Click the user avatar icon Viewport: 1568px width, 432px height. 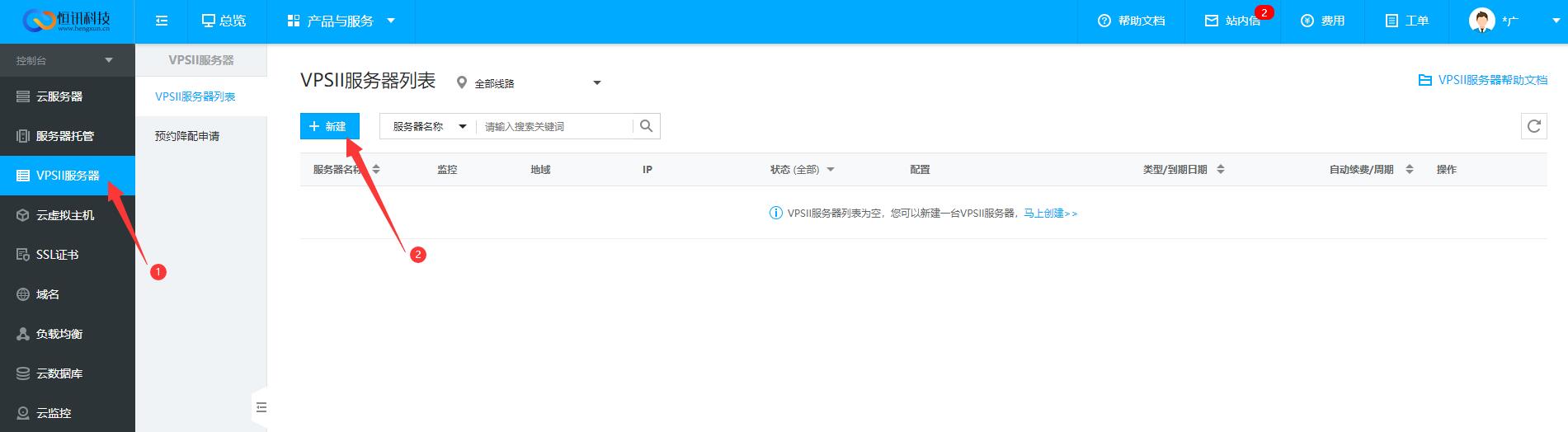tap(1481, 21)
